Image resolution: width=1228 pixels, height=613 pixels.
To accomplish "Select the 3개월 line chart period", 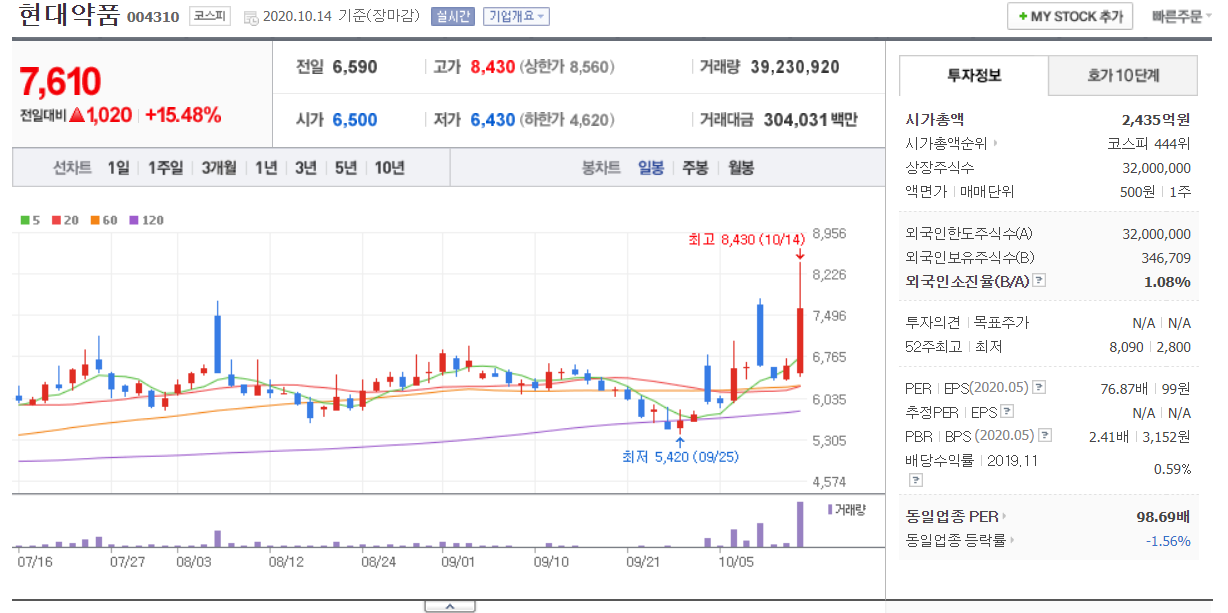I will point(219,168).
